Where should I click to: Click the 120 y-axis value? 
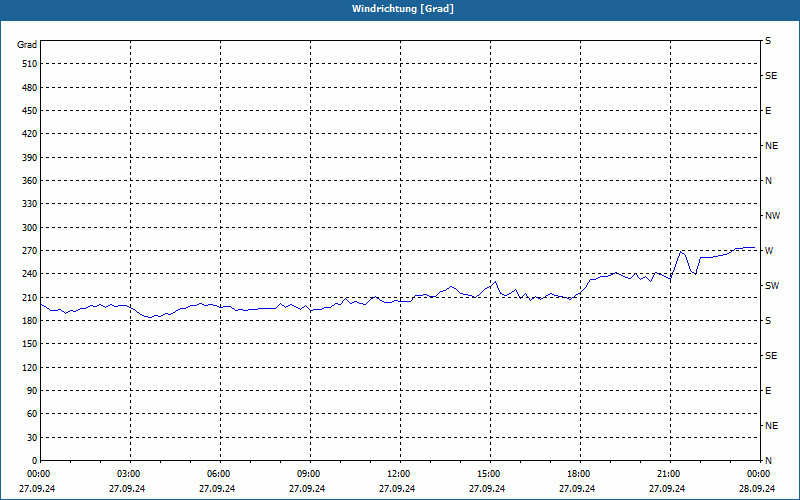point(30,367)
